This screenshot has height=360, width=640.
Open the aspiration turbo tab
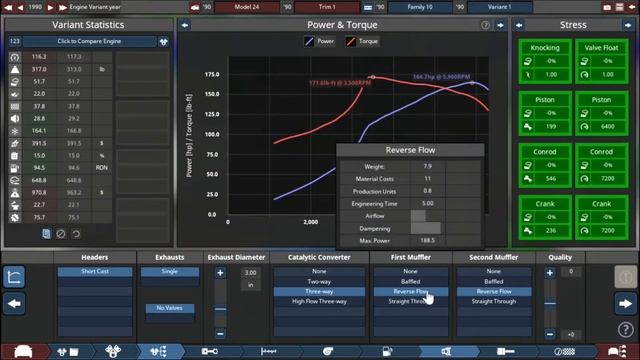pos(328,351)
